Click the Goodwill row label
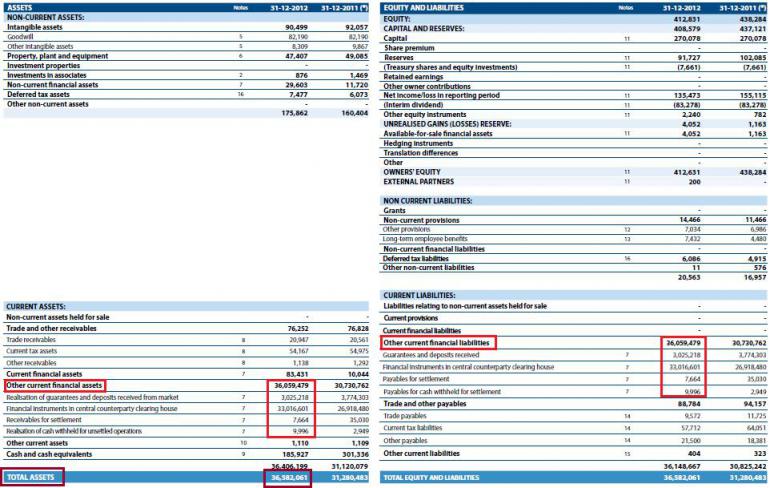Screen dimensions: 770x488 [x=20, y=37]
